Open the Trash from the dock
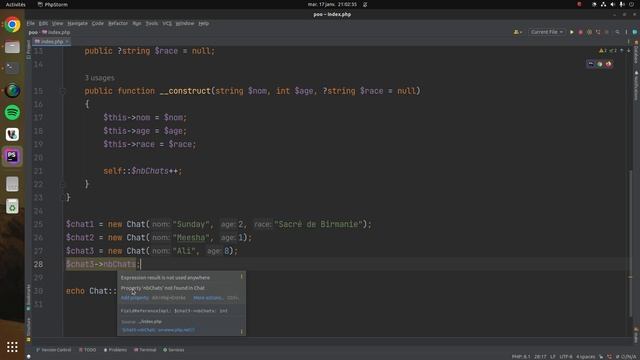This screenshot has height=360, width=640. tap(12, 207)
